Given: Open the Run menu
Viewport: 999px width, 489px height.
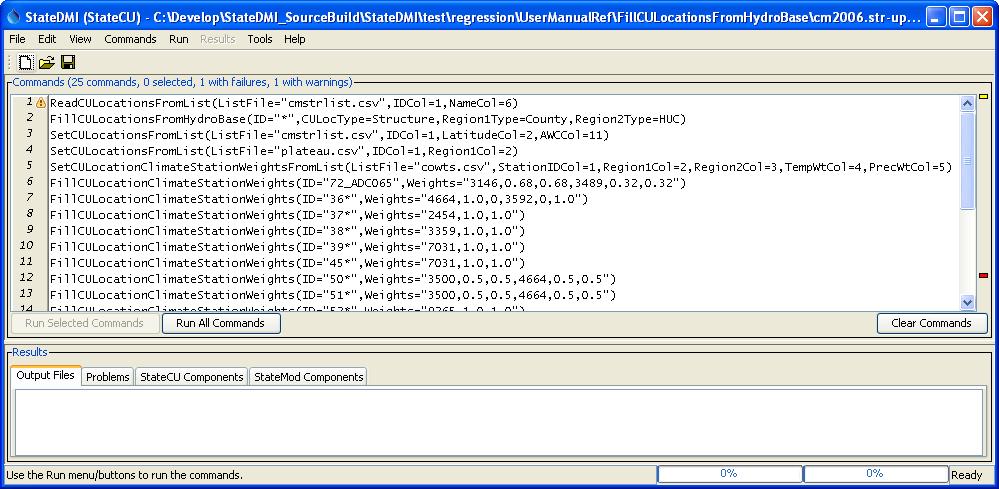Looking at the screenshot, I should coord(178,39).
